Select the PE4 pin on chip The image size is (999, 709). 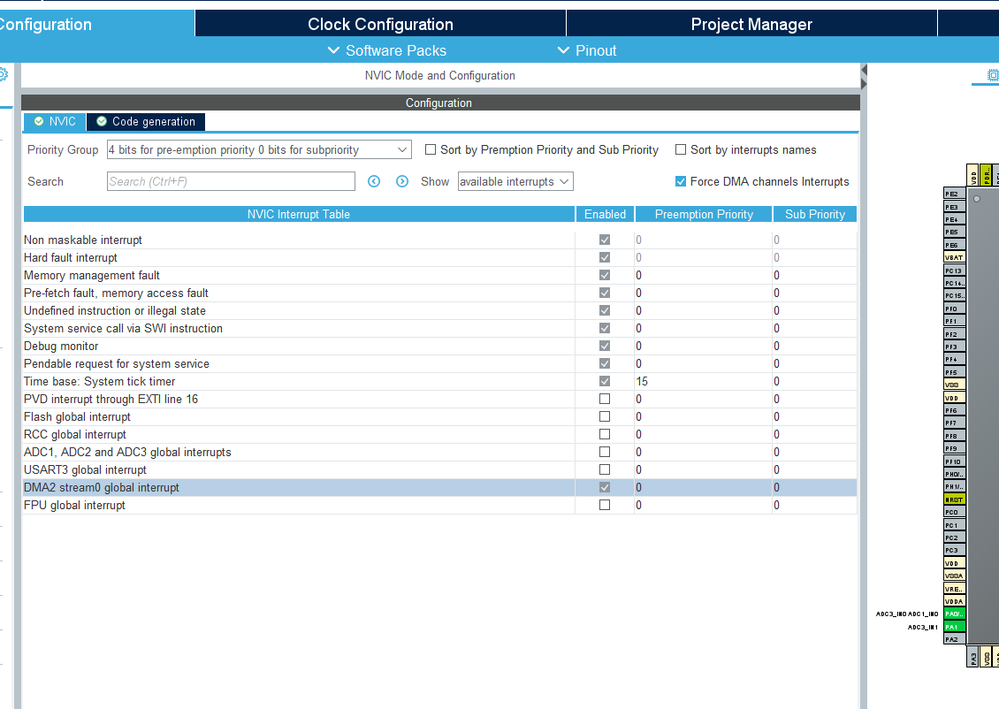(954, 219)
